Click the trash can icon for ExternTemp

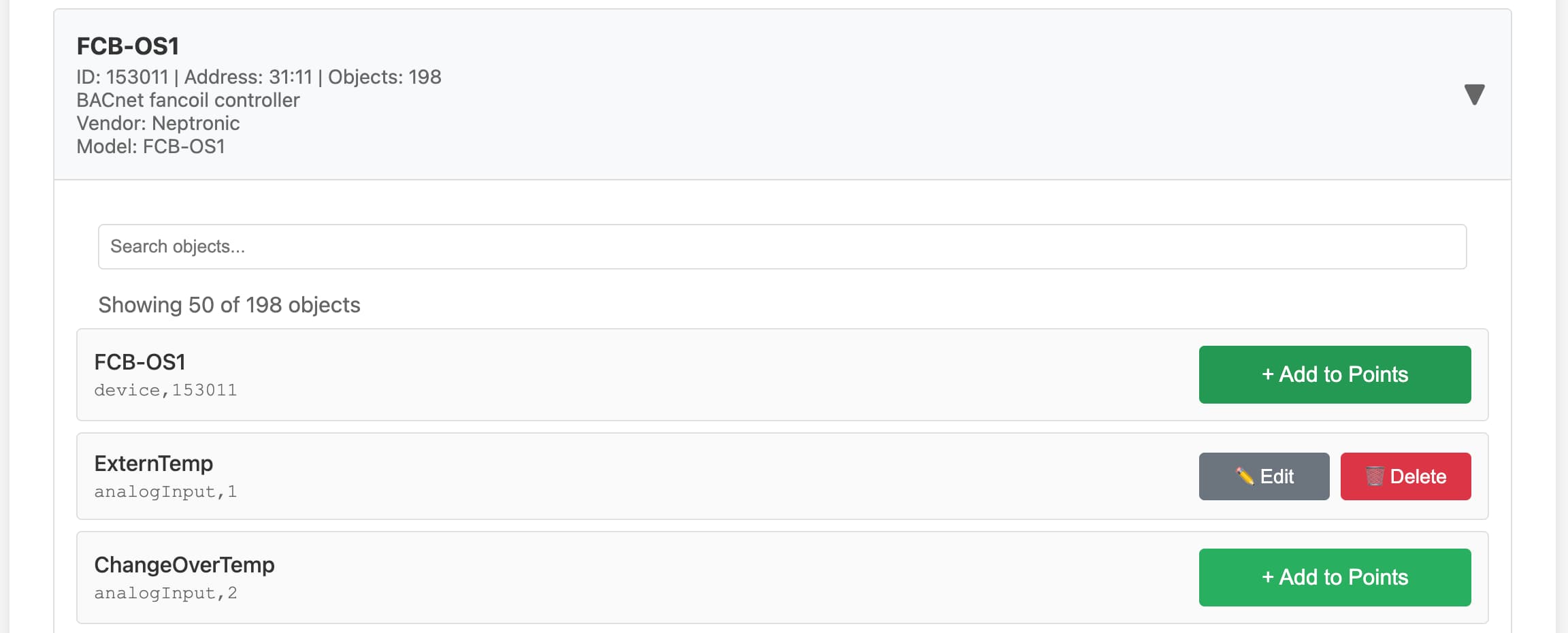[1374, 476]
